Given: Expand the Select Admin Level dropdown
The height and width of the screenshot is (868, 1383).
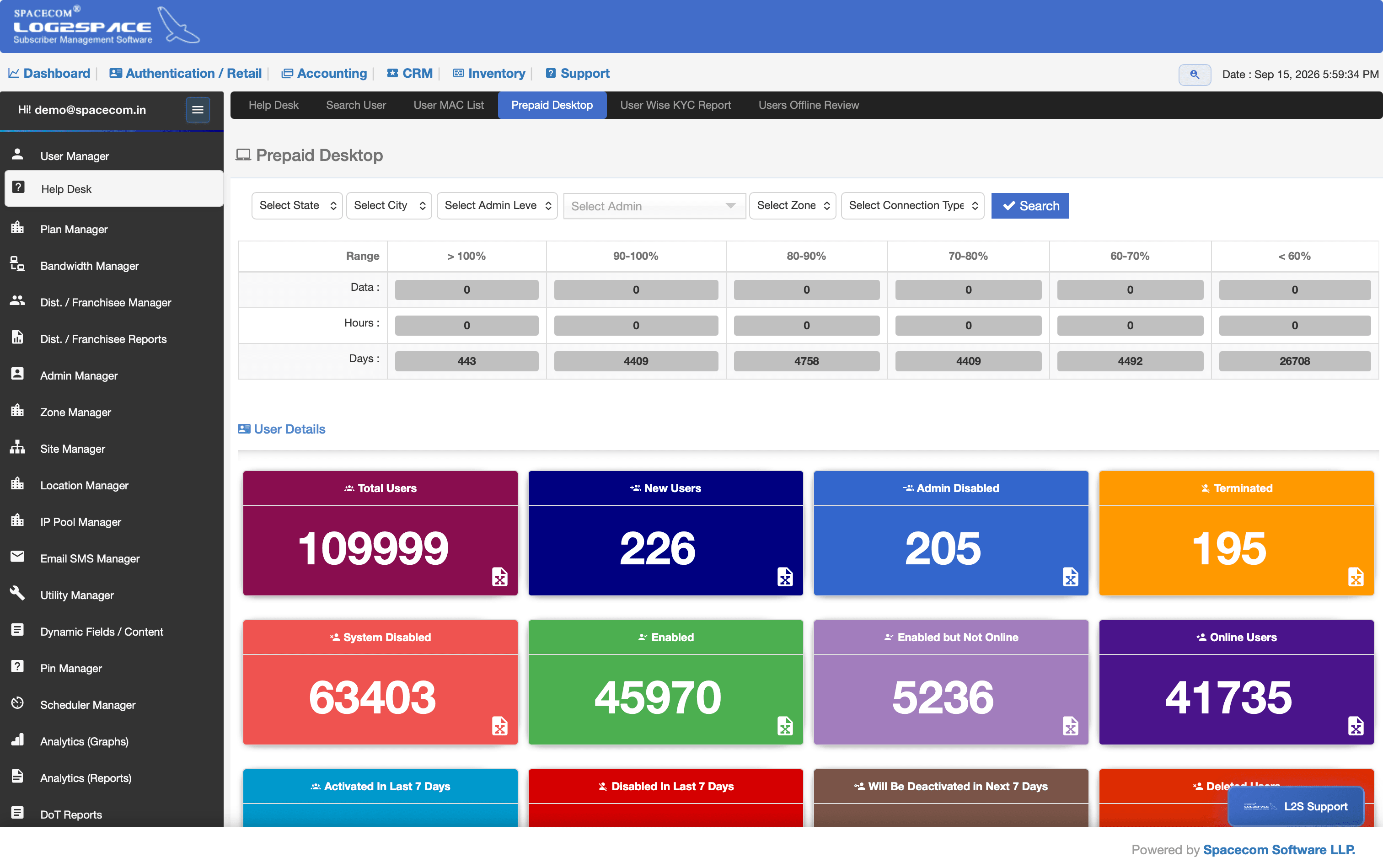Looking at the screenshot, I should tap(497, 205).
